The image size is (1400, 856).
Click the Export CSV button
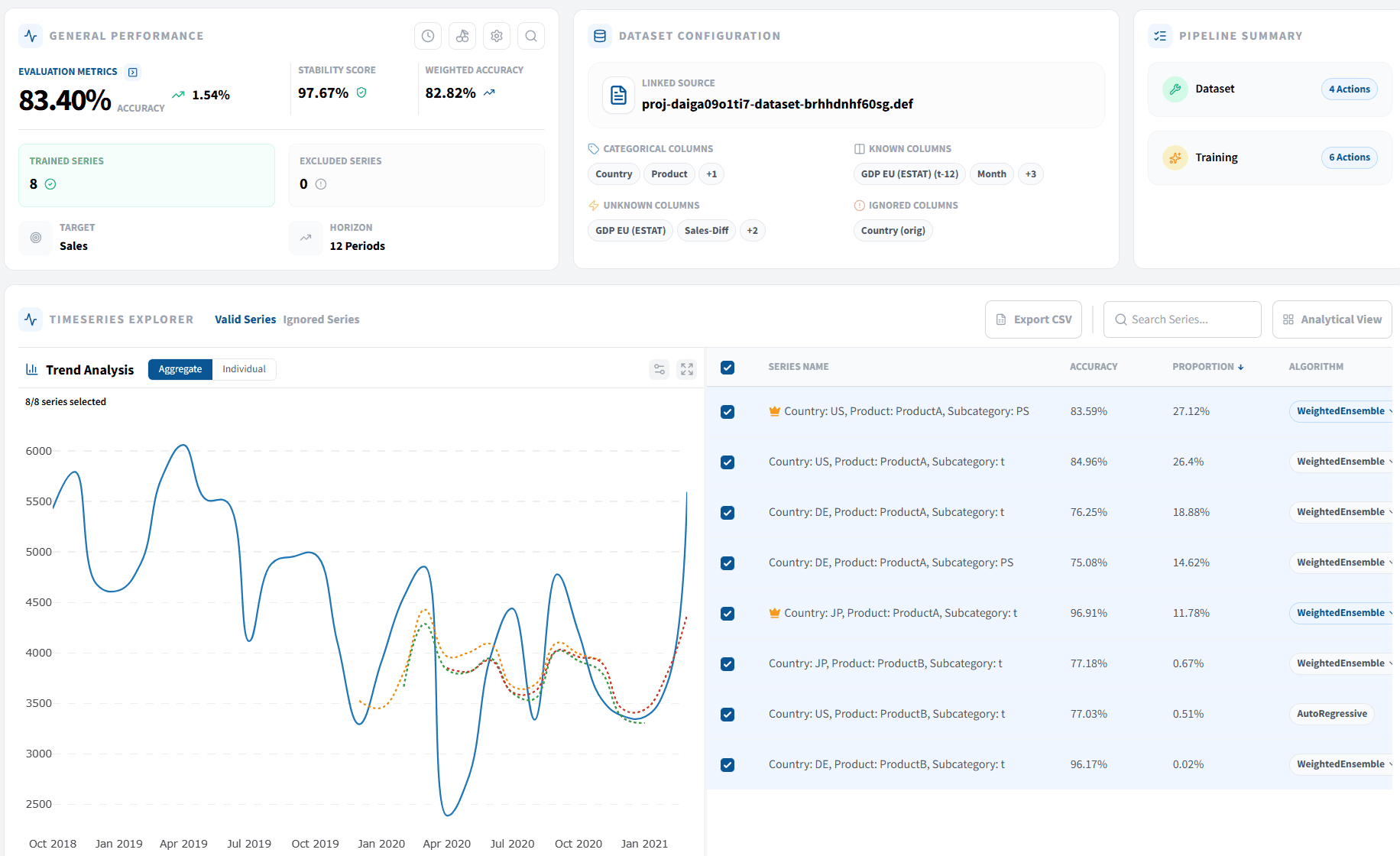point(1033,319)
